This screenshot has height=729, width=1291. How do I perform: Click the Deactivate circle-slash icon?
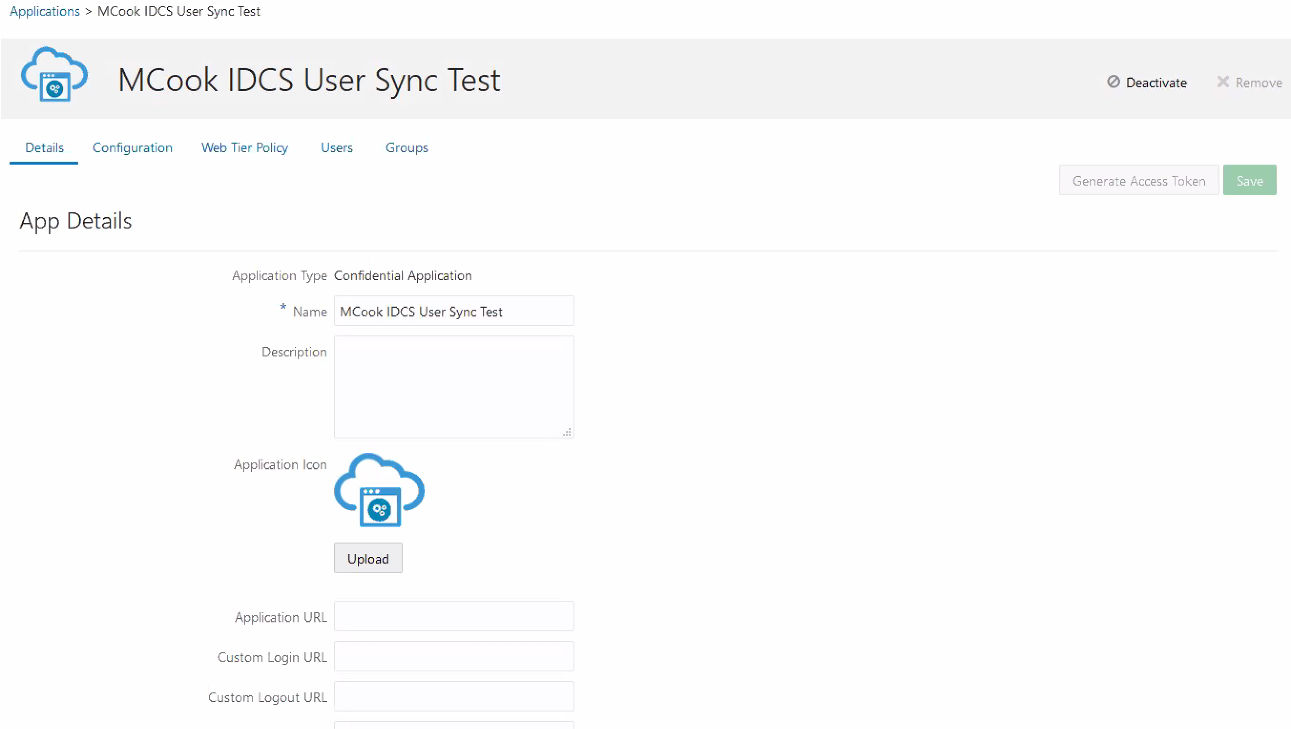point(1113,82)
